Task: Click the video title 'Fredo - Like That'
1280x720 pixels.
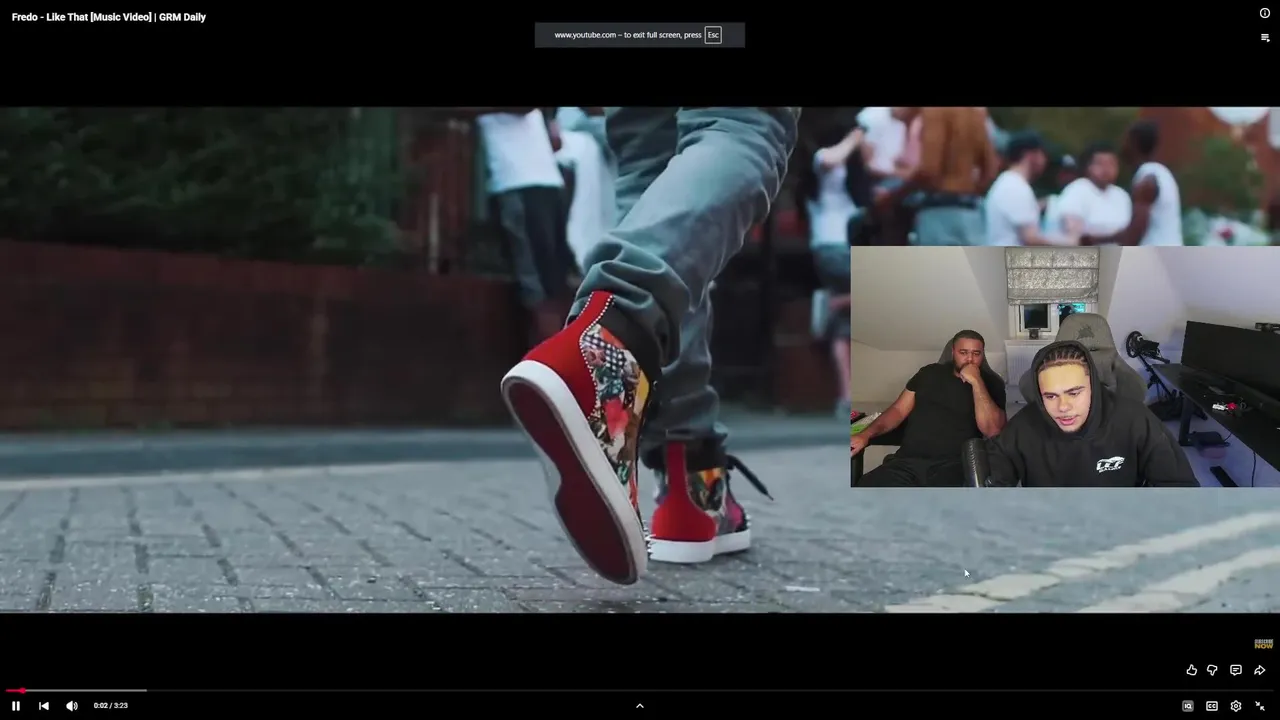Action: tap(109, 17)
